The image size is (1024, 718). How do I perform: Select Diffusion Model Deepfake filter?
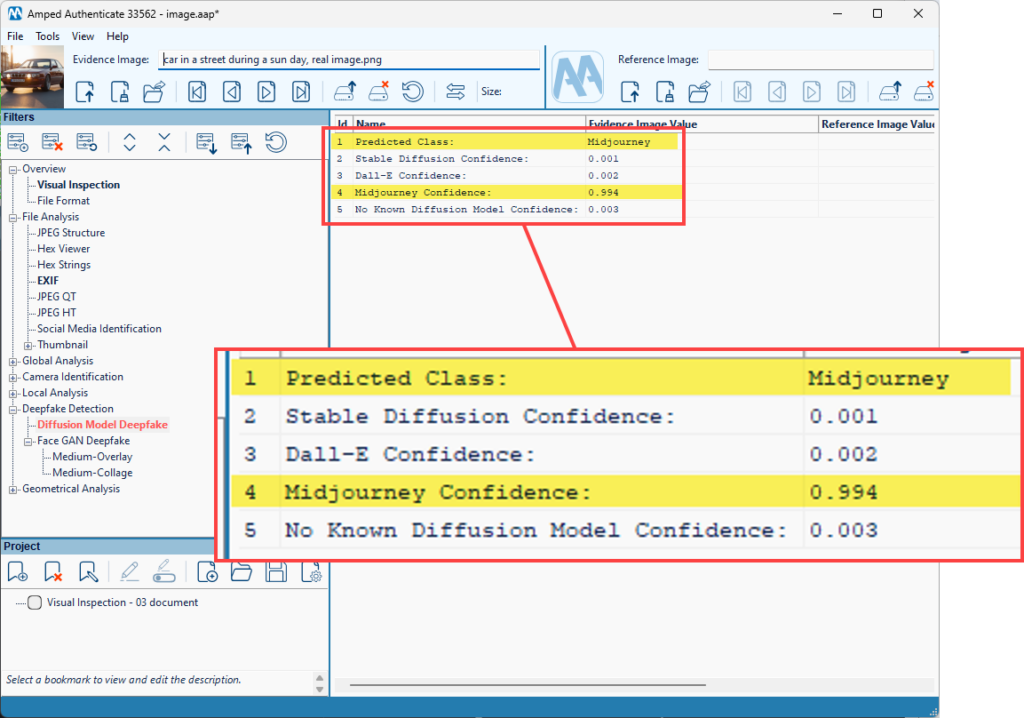pos(103,425)
